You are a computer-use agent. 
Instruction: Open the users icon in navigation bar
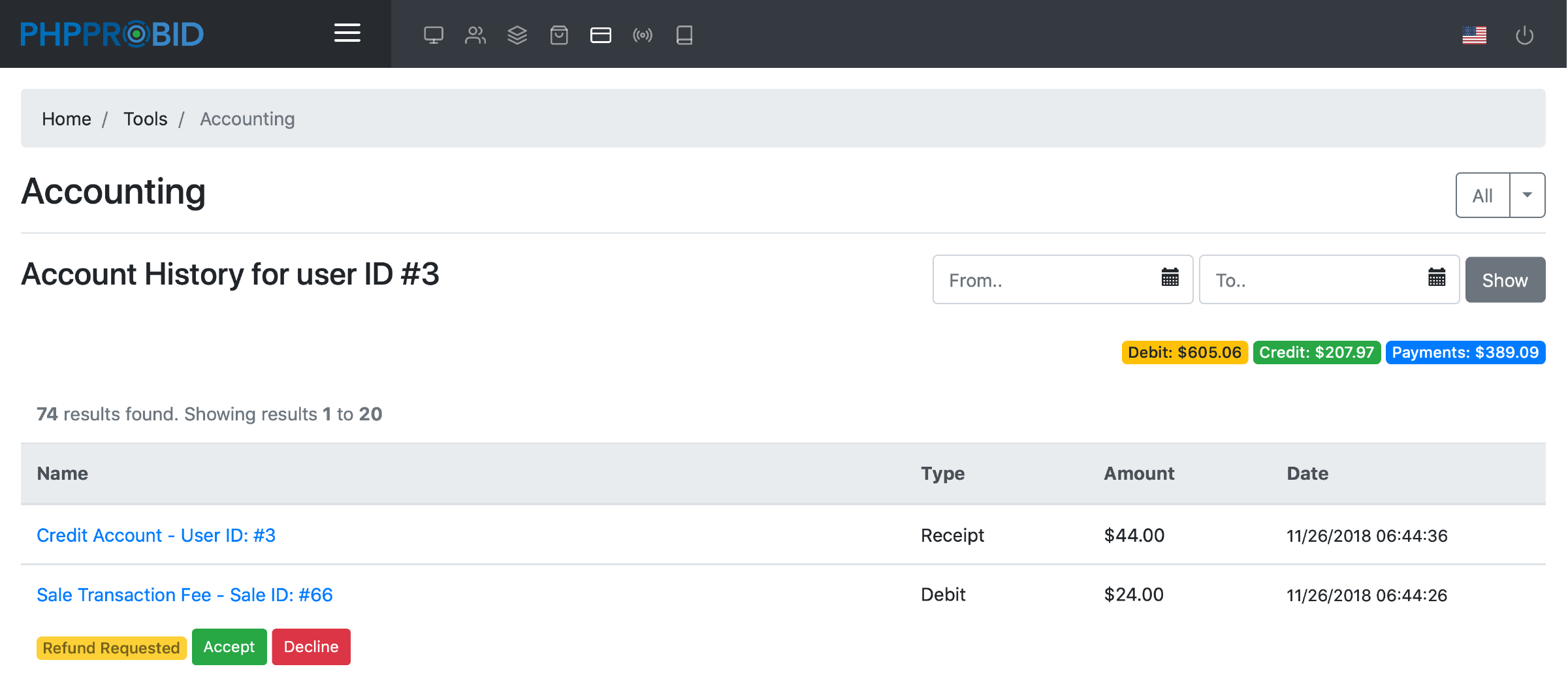coord(475,35)
